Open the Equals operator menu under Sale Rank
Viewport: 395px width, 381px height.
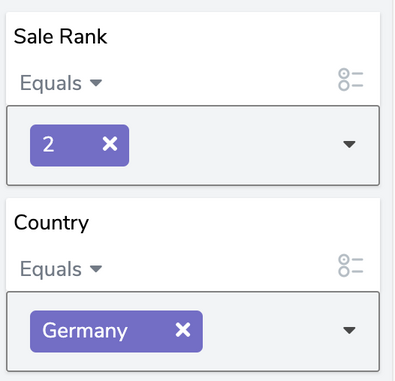click(x=61, y=83)
